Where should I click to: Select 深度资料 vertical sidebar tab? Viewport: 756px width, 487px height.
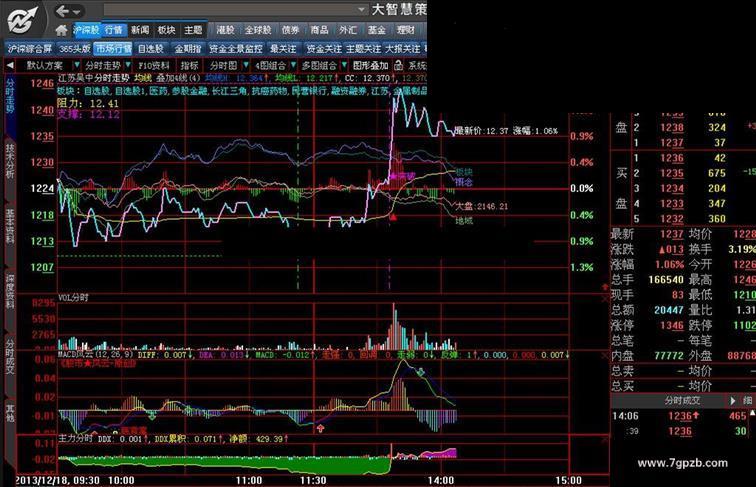pyautogui.click(x=10, y=291)
